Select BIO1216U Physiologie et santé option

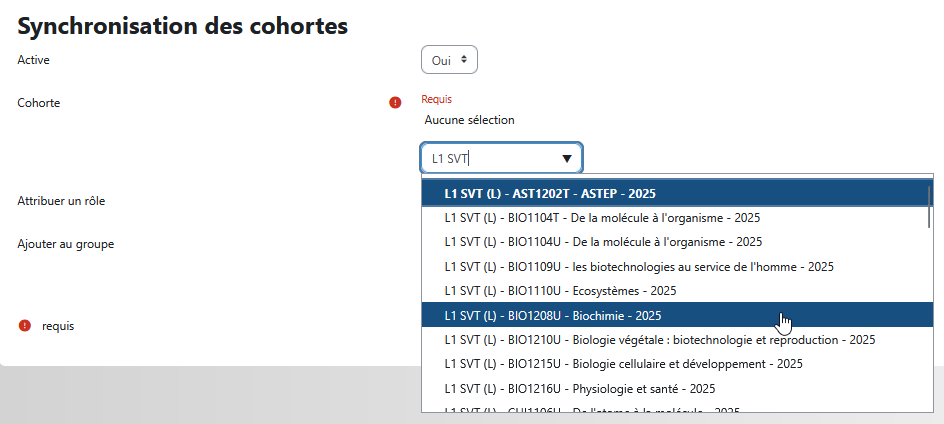pos(674,388)
